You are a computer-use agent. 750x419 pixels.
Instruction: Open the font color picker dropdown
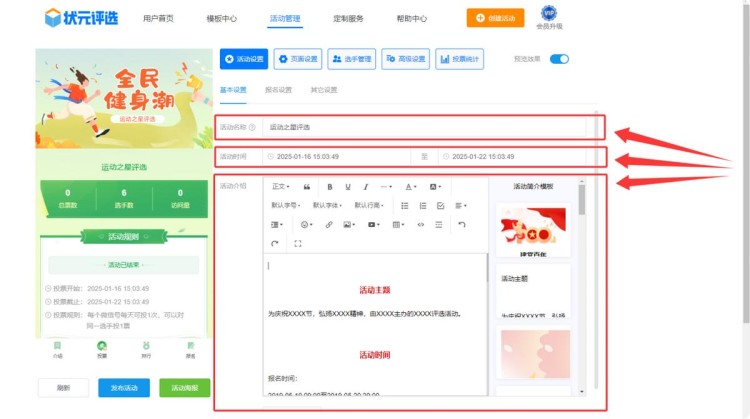pos(411,187)
